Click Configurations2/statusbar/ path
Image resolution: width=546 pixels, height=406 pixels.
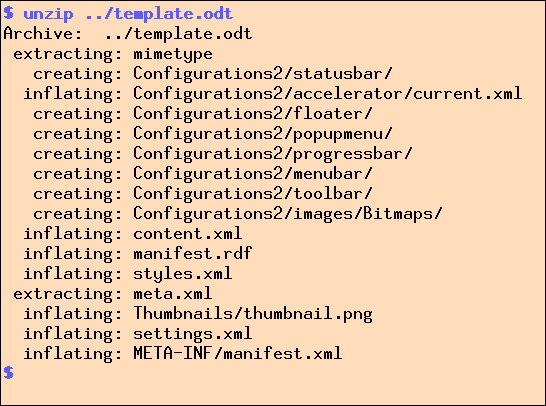(x=263, y=75)
